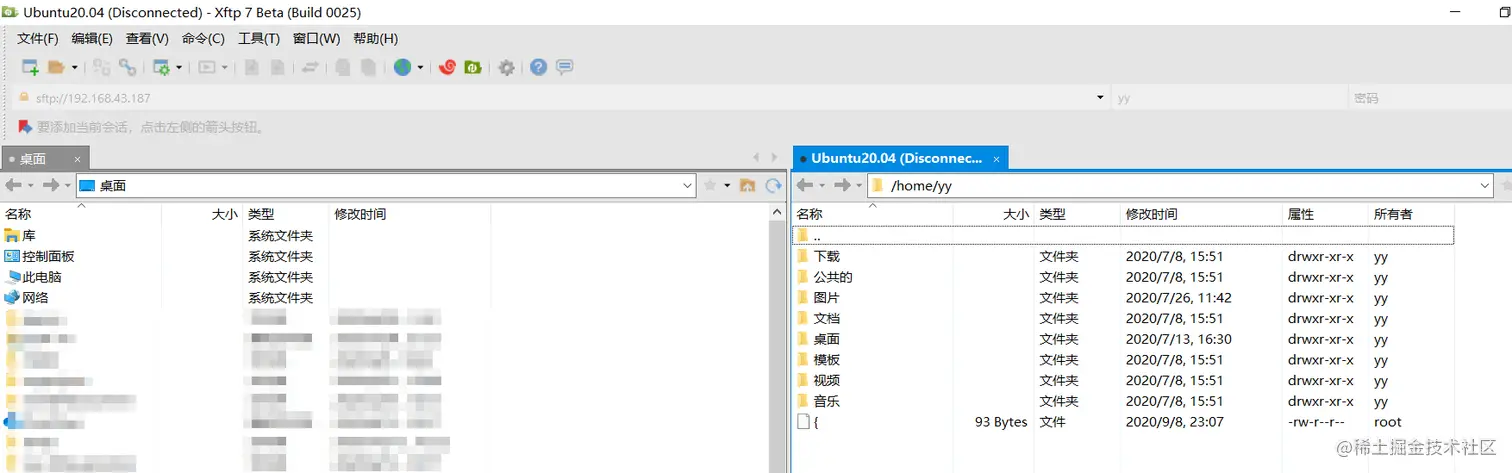Screen dimensions: 1512x473
Task: Expand the terminal icon dropdown arrow
Action: tap(225, 68)
